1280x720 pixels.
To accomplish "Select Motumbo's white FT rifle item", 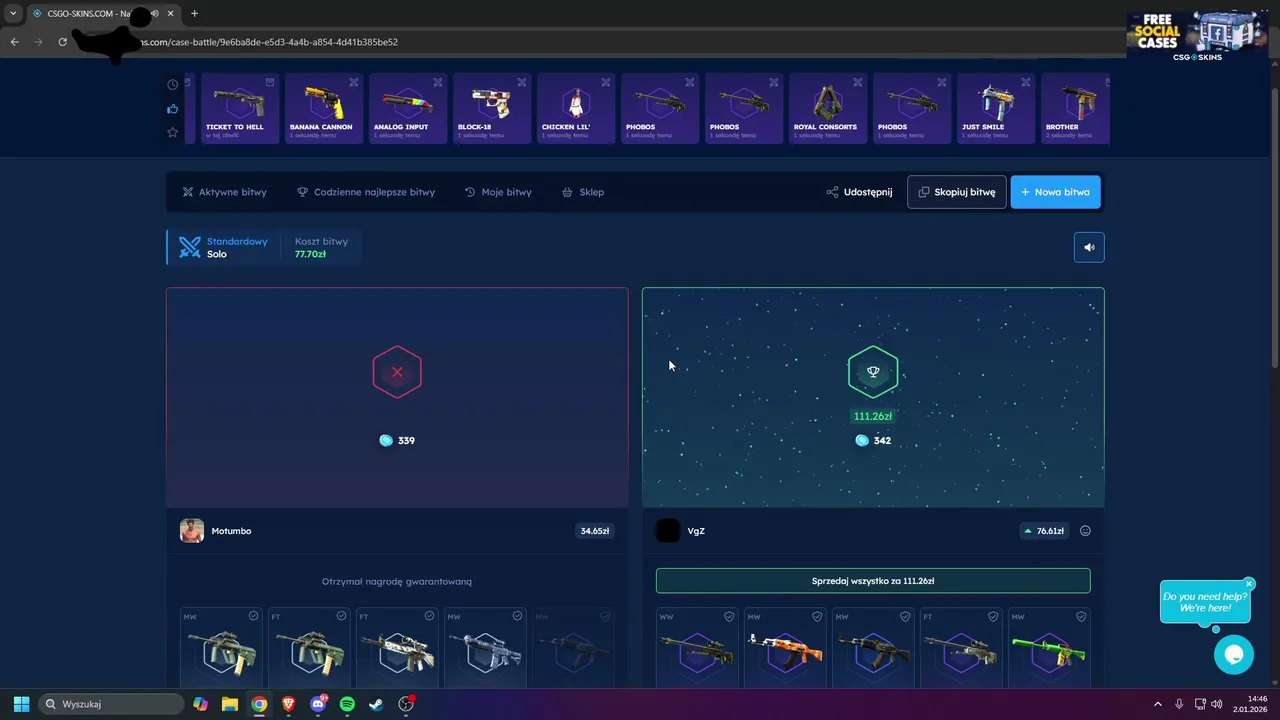I will (397, 648).
